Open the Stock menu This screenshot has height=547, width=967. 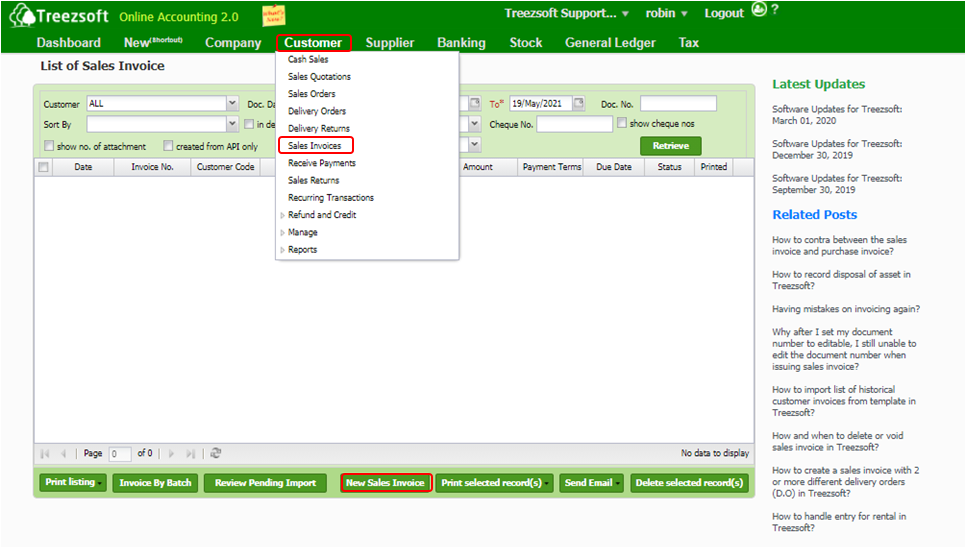click(x=526, y=43)
